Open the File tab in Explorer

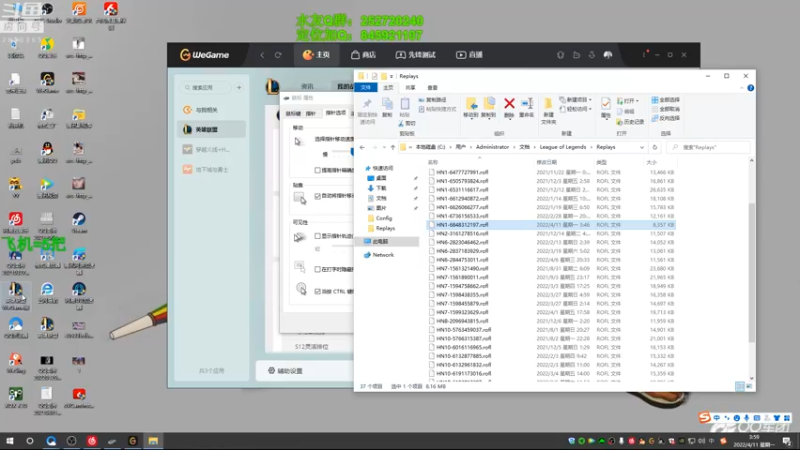click(x=366, y=88)
